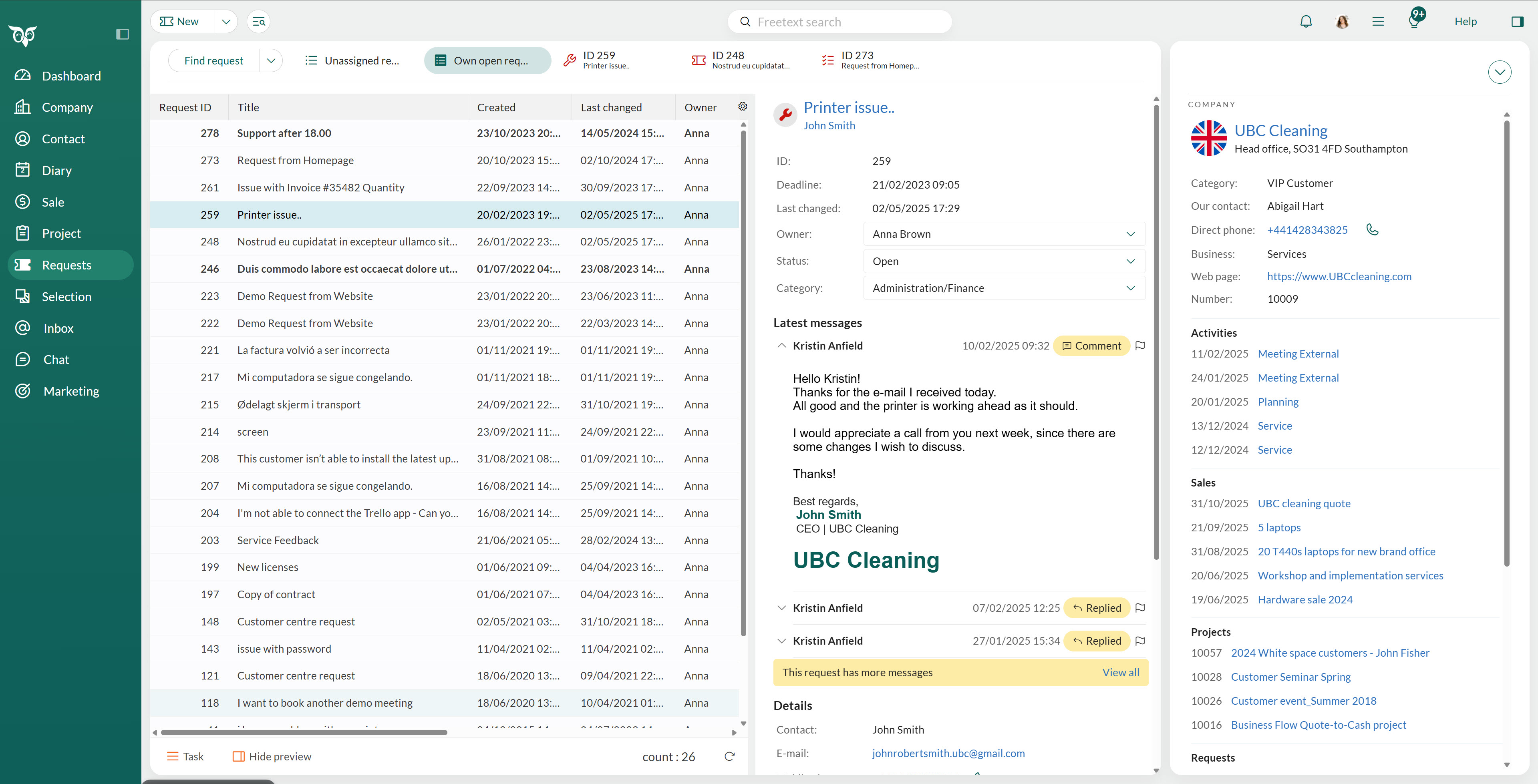Open the Status dropdown showing Open
Image resolution: width=1538 pixels, height=784 pixels.
point(1004,261)
